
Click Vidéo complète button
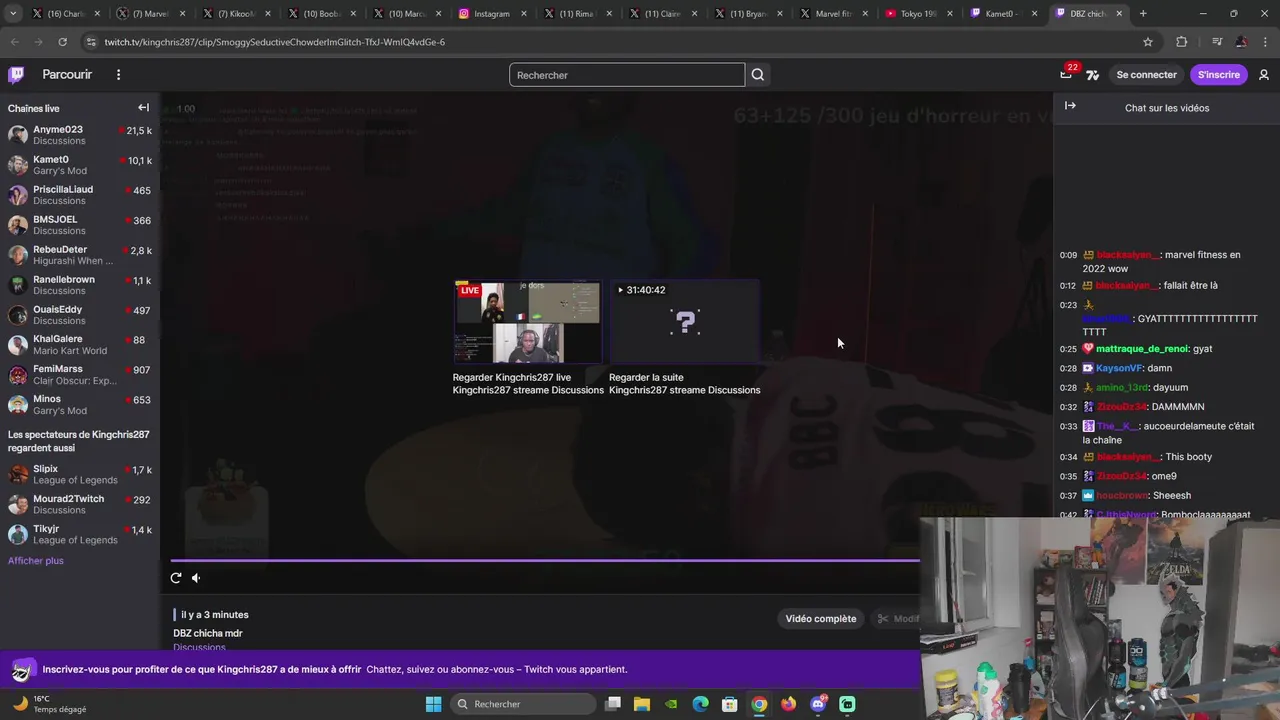(x=821, y=619)
